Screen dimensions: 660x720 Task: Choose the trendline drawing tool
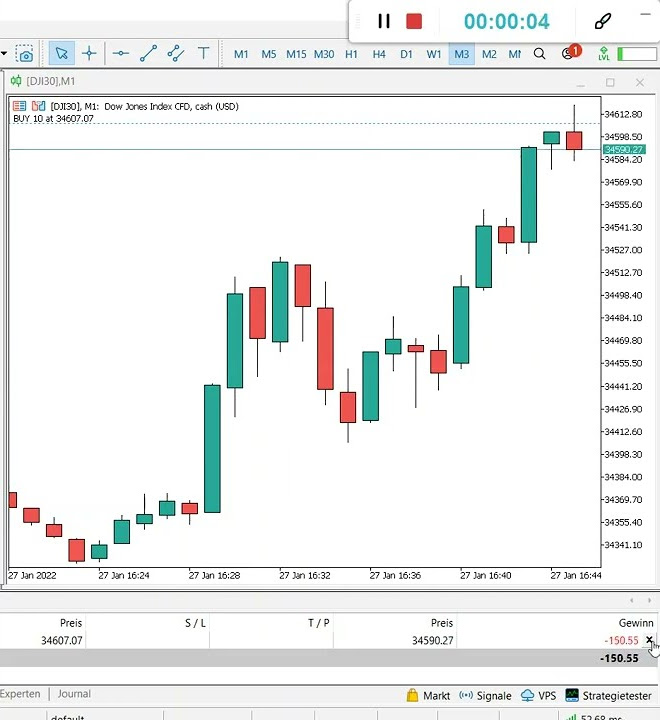[148, 54]
